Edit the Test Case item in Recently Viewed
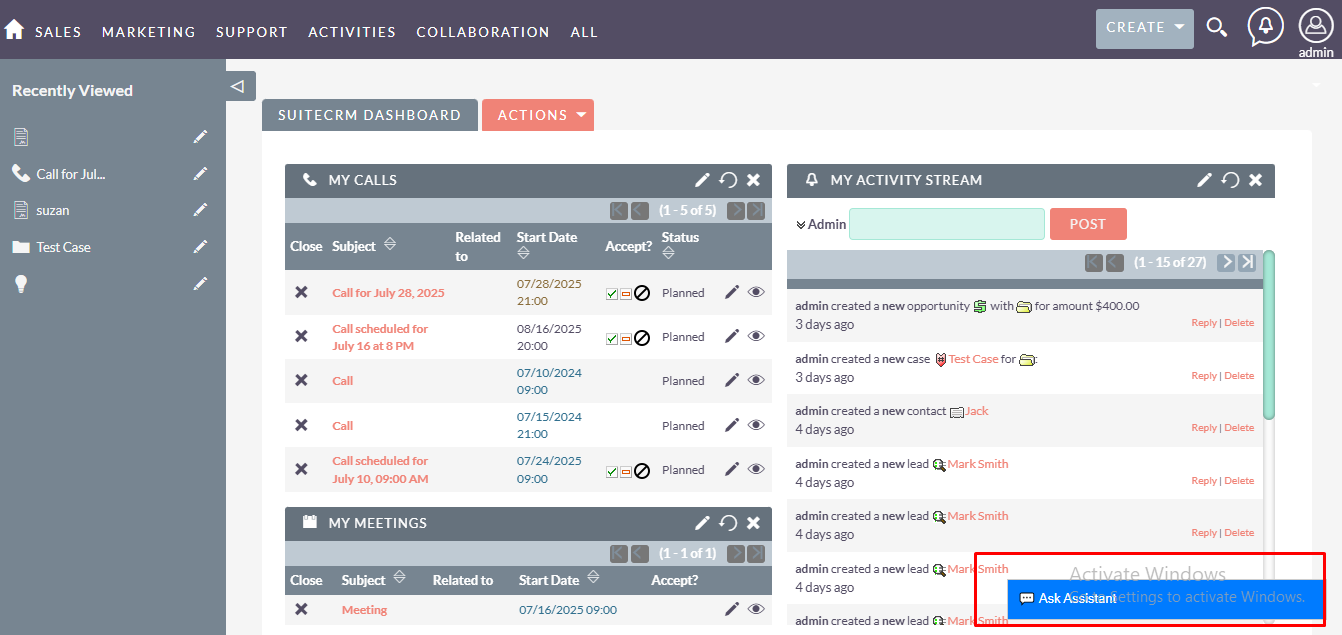Viewport: 1342px width, 635px height. click(x=200, y=247)
